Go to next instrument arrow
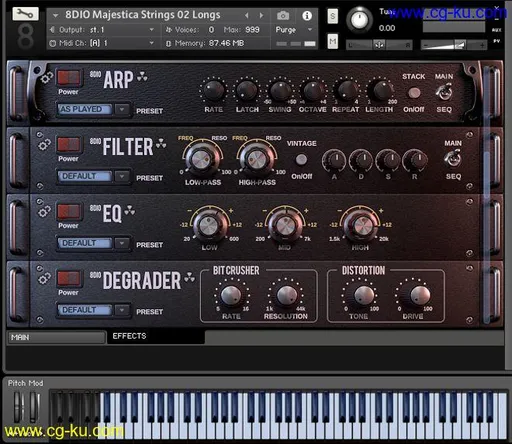Screen dimensions: 512x444 [261, 15]
